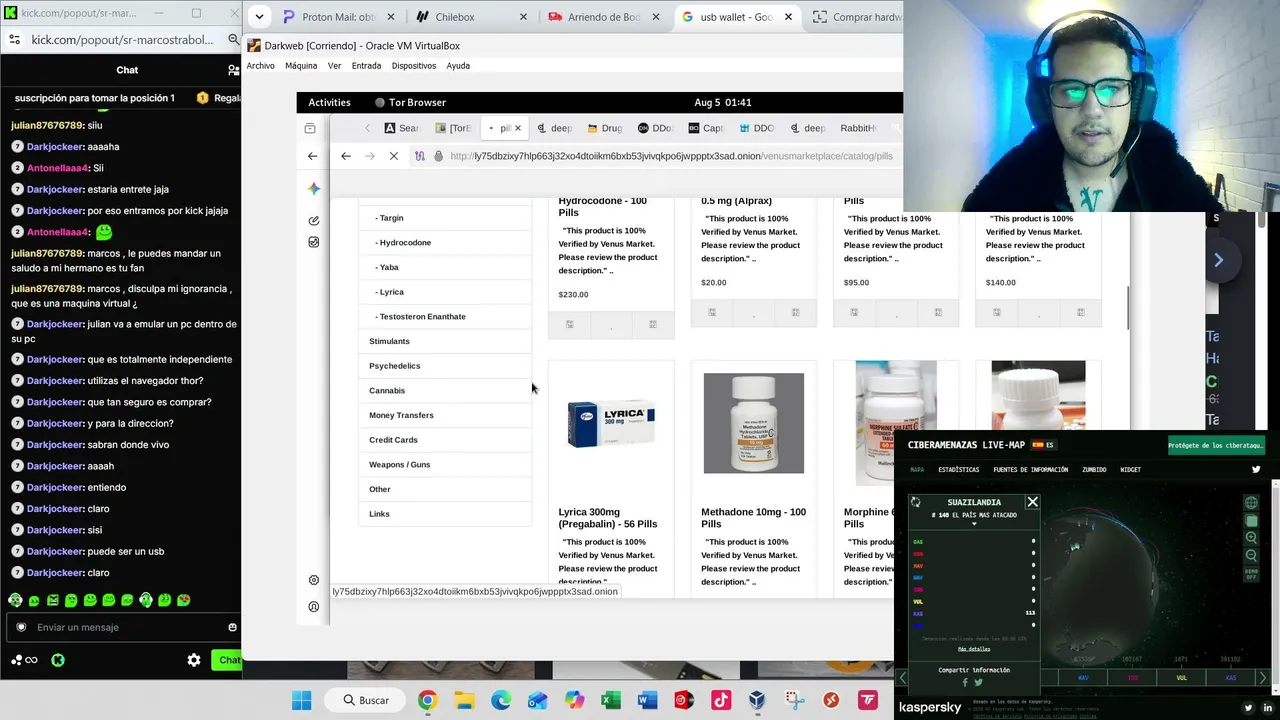Open Microsoft Edge from the taskbar

501,700
